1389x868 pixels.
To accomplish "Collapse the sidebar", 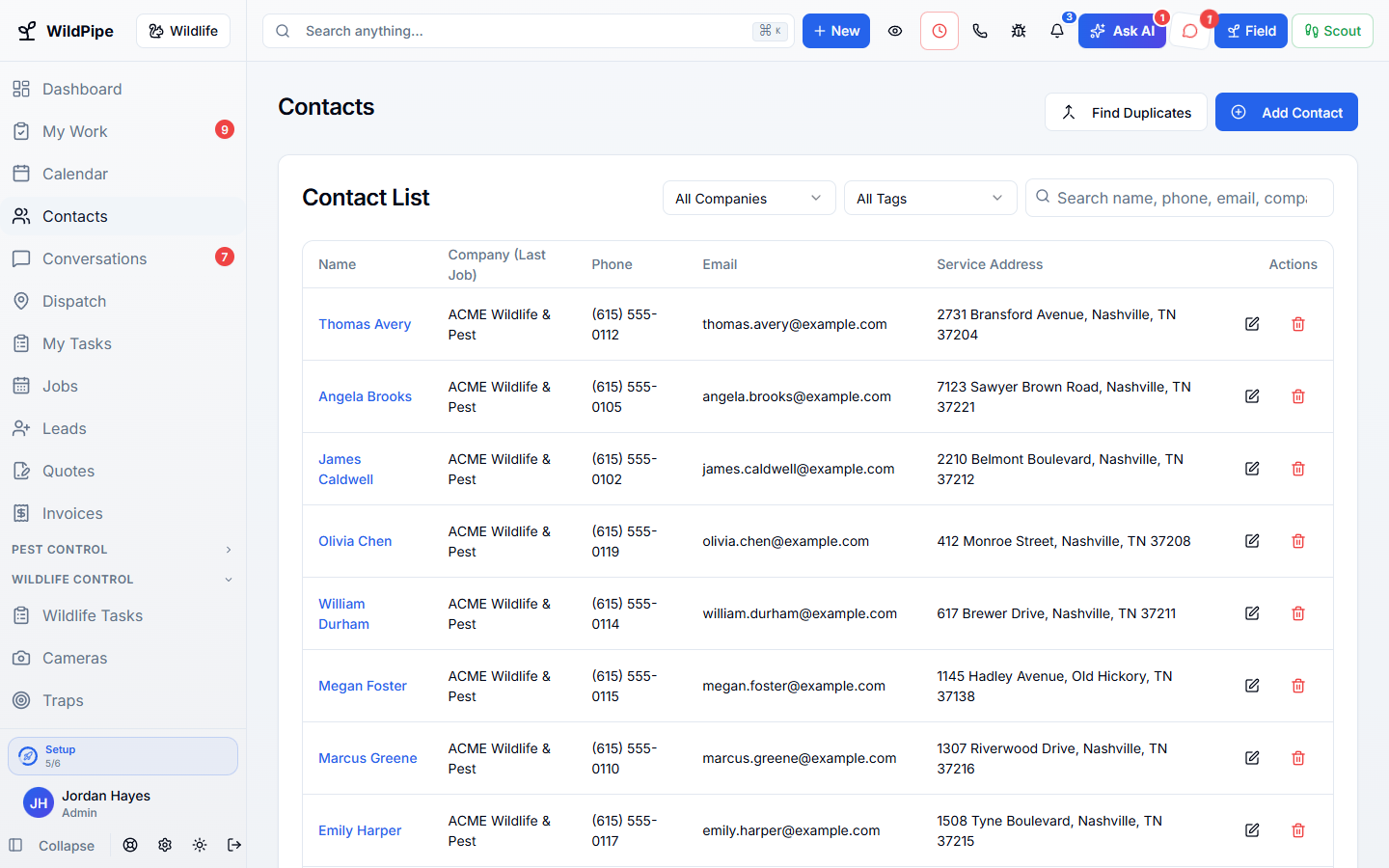I will 52,845.
